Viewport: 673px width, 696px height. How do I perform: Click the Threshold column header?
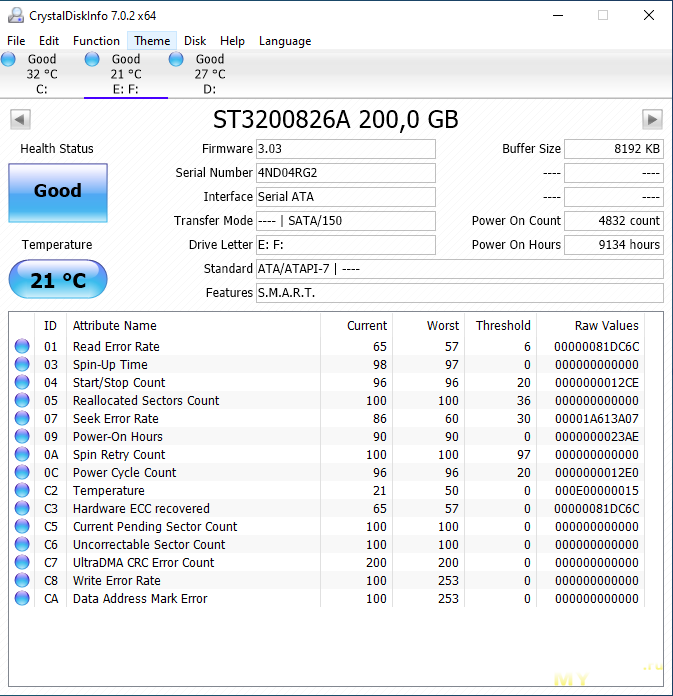point(503,325)
